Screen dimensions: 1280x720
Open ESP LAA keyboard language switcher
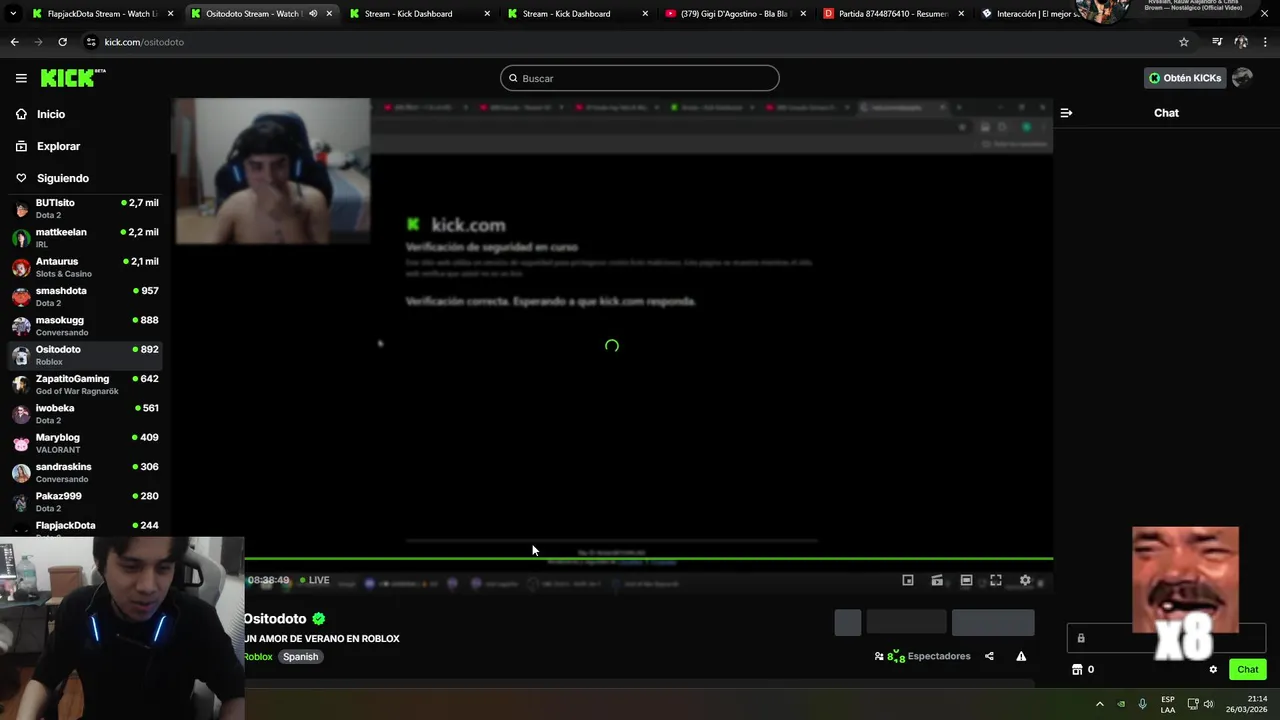[1168, 704]
